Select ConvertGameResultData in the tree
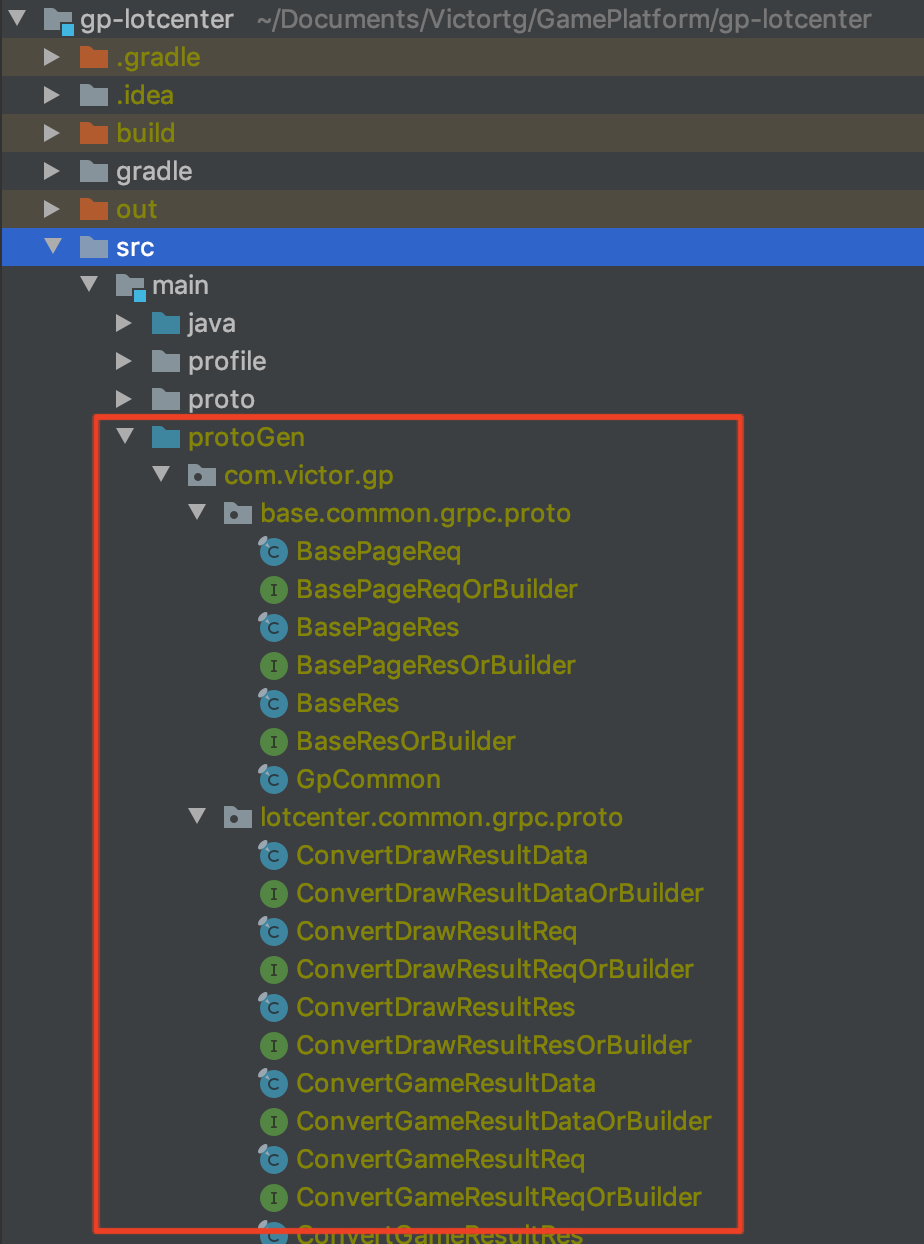This screenshot has height=1244, width=924. pos(445,1084)
